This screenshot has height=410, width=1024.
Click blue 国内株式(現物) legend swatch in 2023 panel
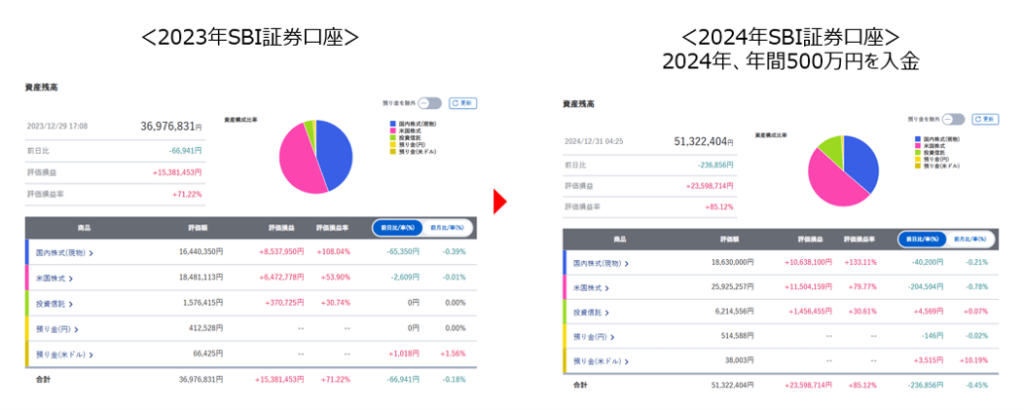pyautogui.click(x=392, y=123)
